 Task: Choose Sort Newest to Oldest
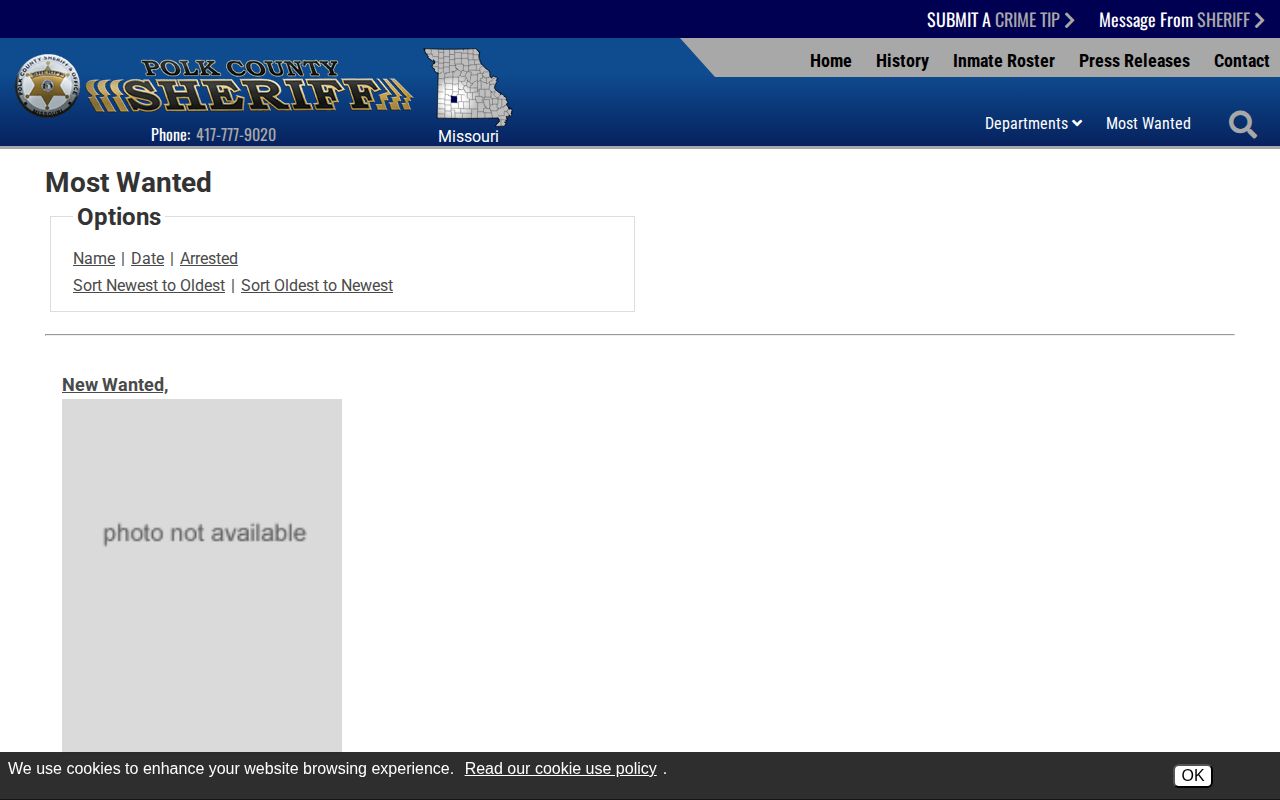(149, 285)
